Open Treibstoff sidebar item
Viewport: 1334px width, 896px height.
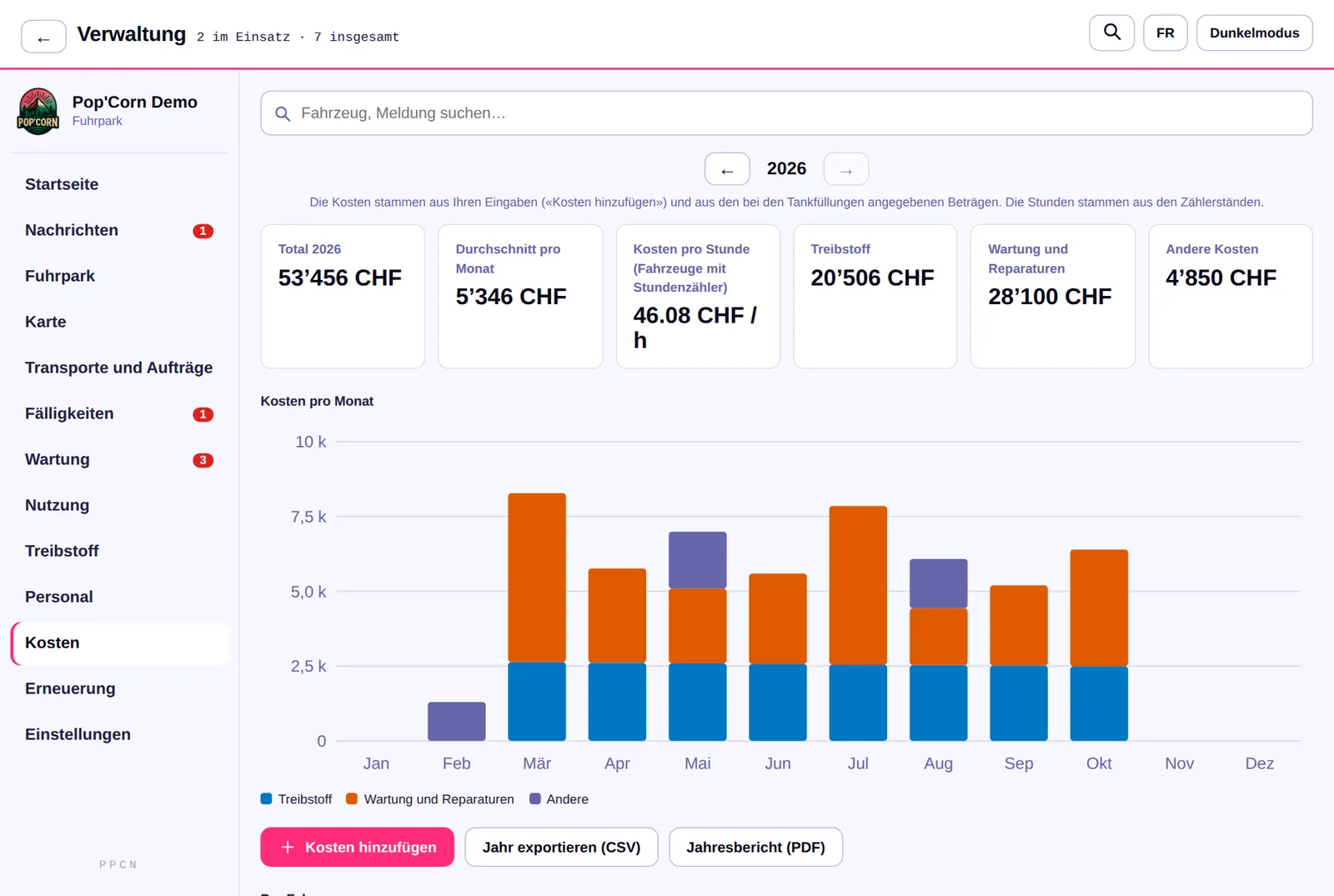pos(119,551)
